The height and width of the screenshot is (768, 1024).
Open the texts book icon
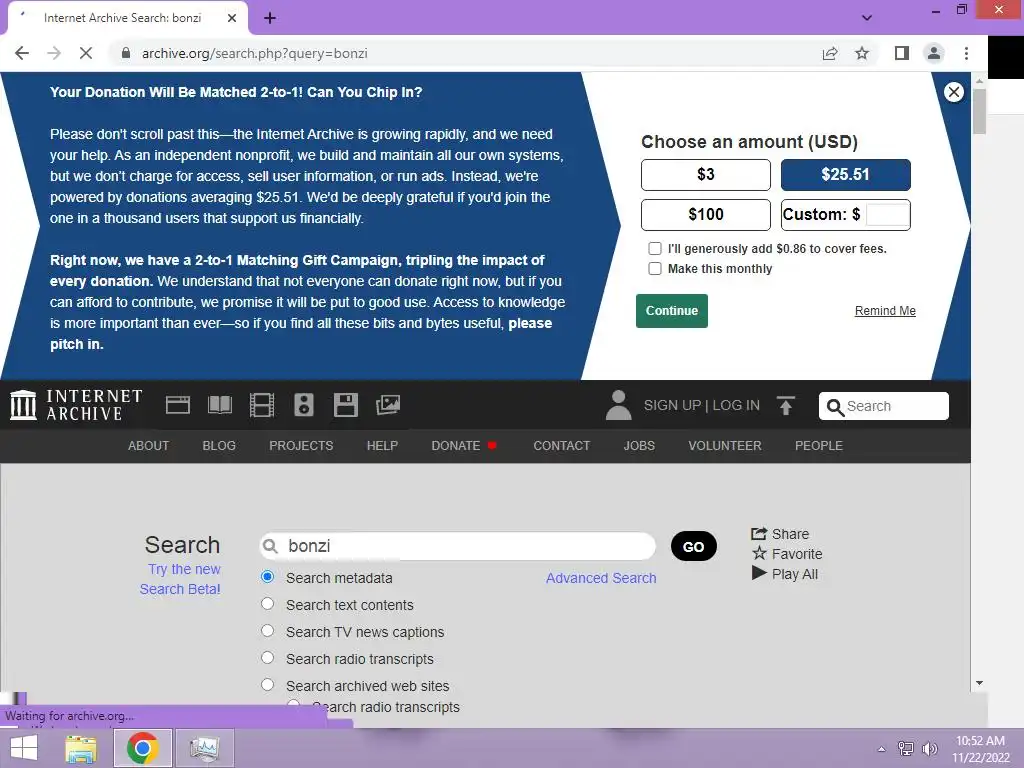point(219,406)
